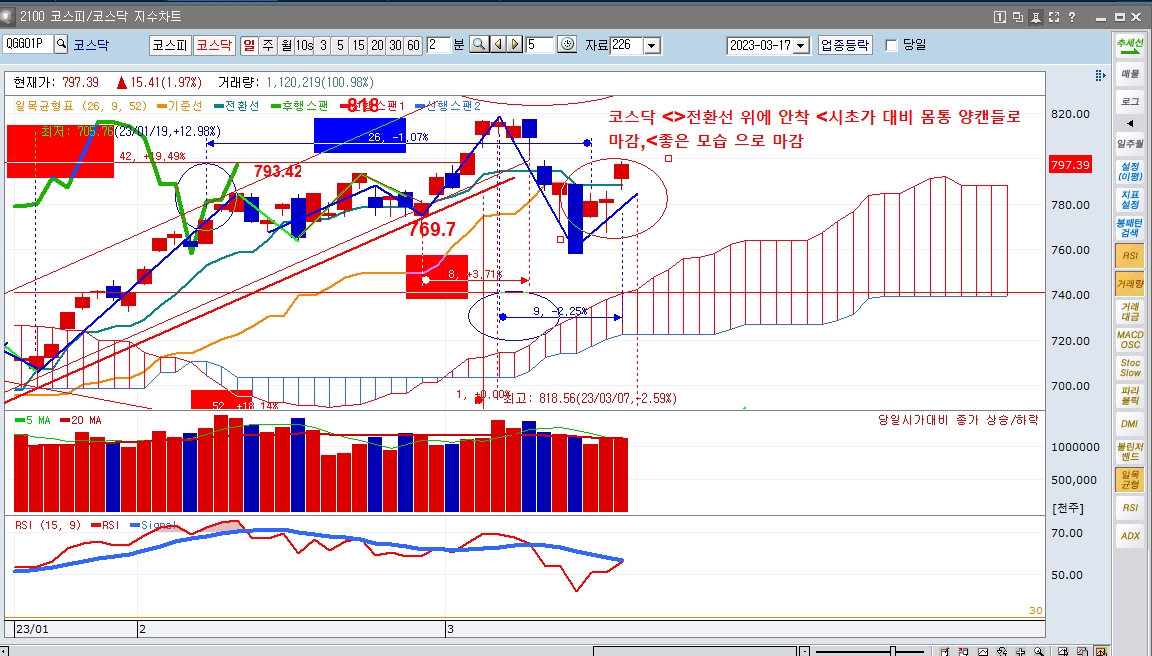1152x656 pixels.
Task: Click the minute value field before 분
Action: (438, 45)
